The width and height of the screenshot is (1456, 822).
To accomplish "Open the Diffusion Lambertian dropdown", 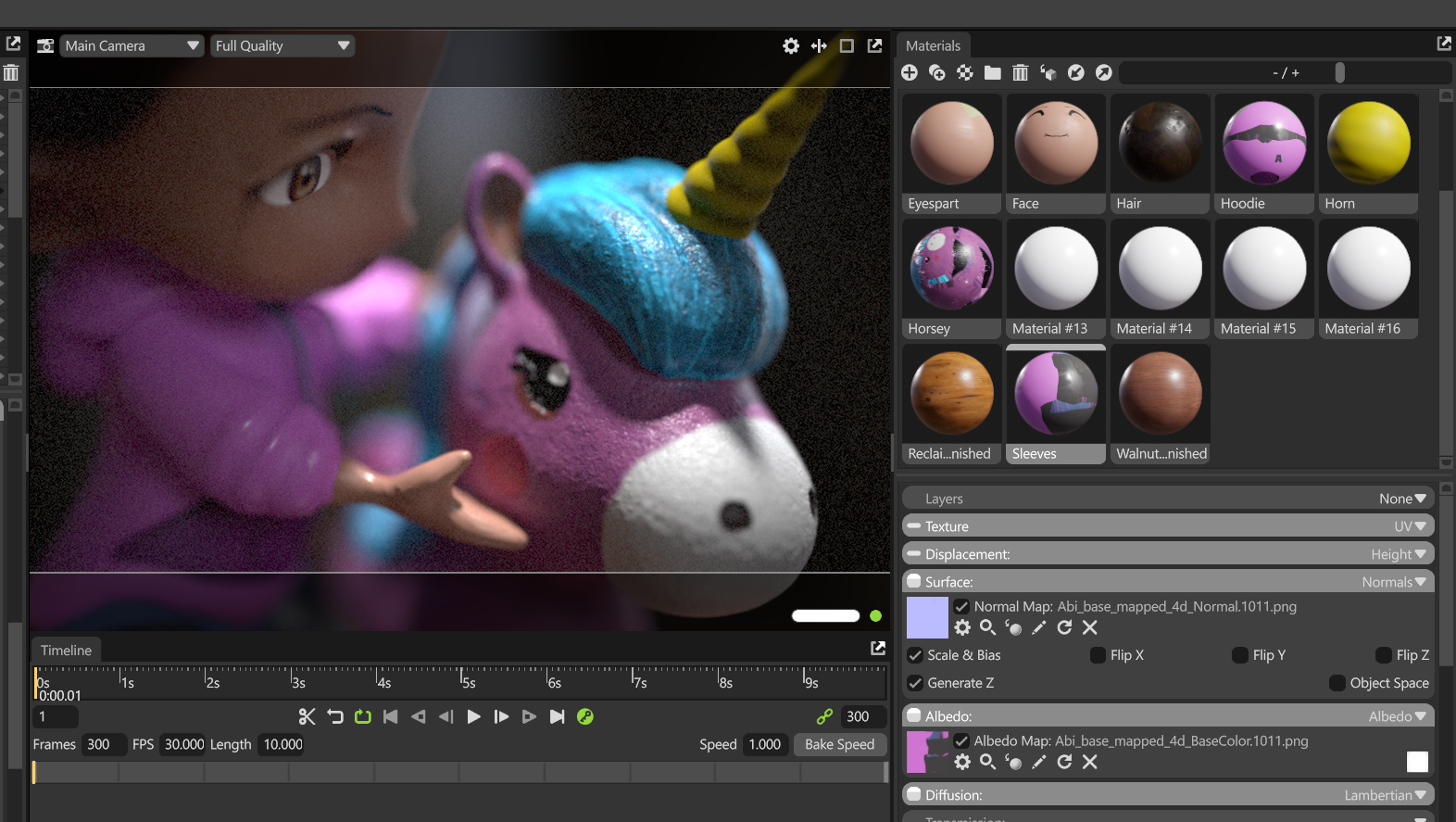I will pyautogui.click(x=1386, y=795).
